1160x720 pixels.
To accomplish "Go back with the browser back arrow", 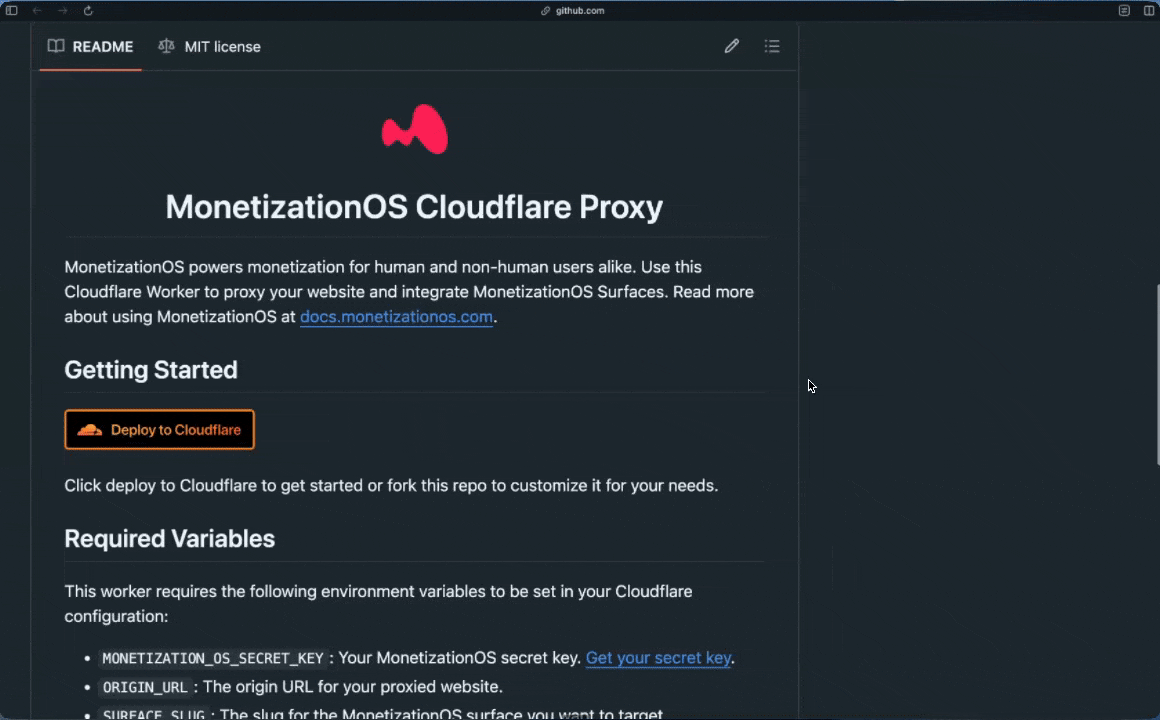I will click(x=37, y=10).
